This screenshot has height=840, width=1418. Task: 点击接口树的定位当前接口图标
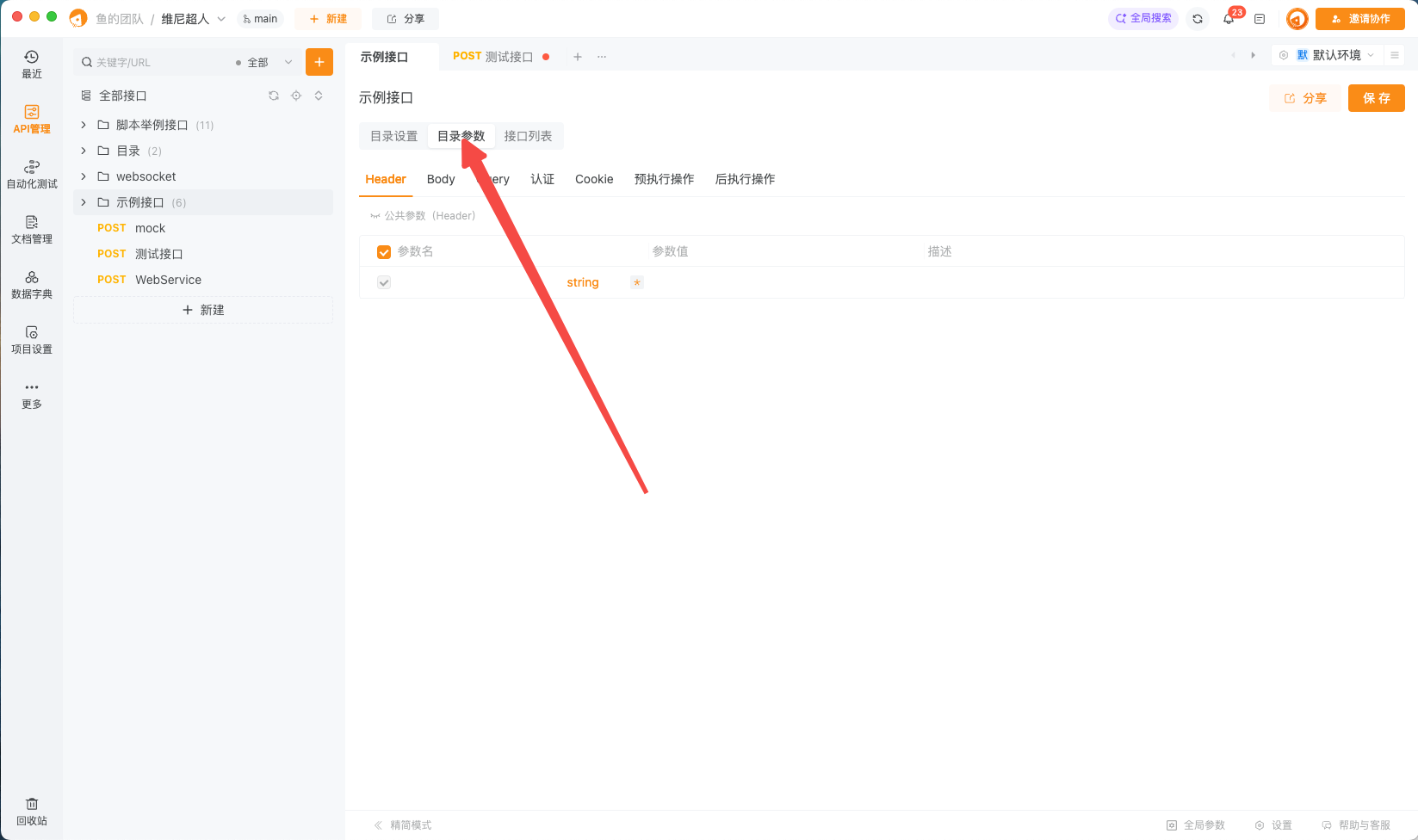(296, 96)
